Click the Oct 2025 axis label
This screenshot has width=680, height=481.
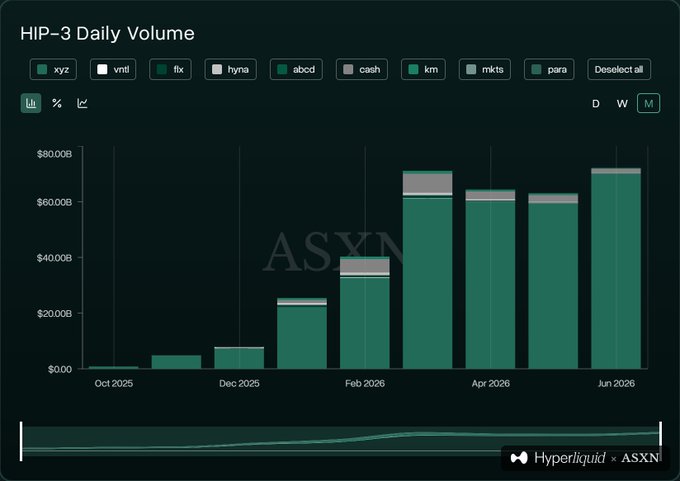coord(114,383)
